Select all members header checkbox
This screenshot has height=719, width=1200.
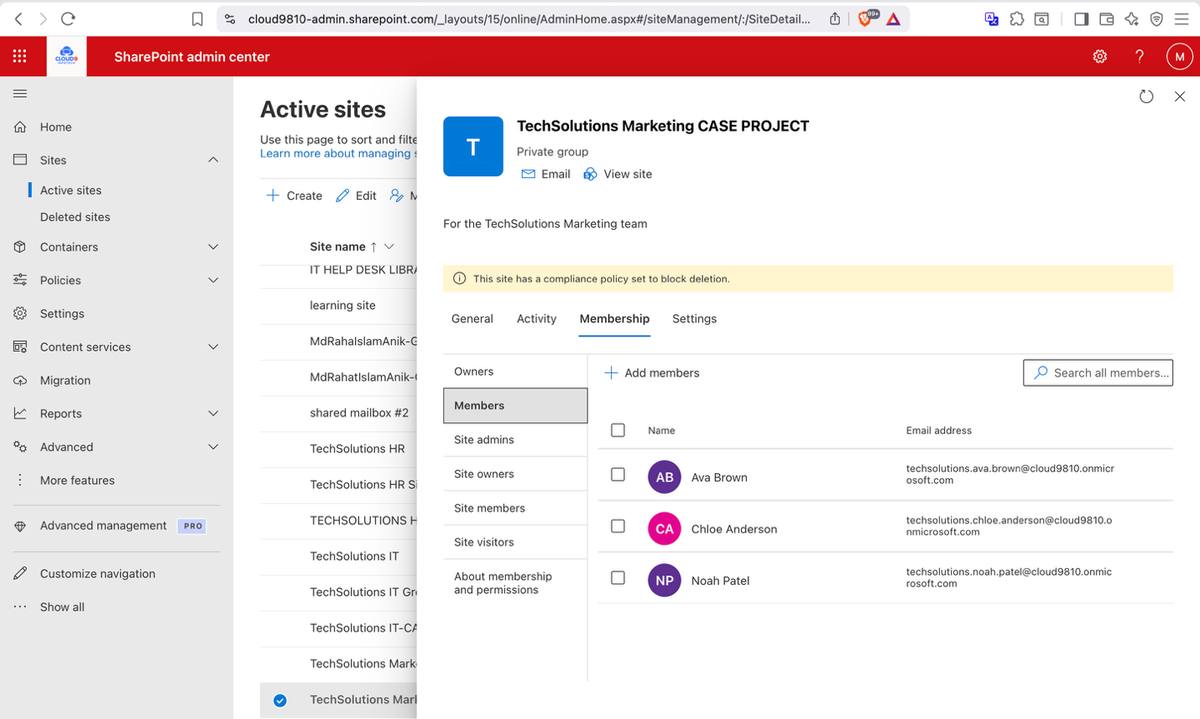618,430
